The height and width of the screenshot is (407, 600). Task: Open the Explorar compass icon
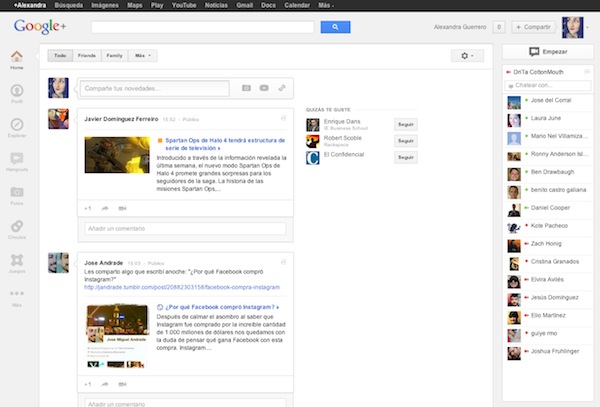(17, 128)
